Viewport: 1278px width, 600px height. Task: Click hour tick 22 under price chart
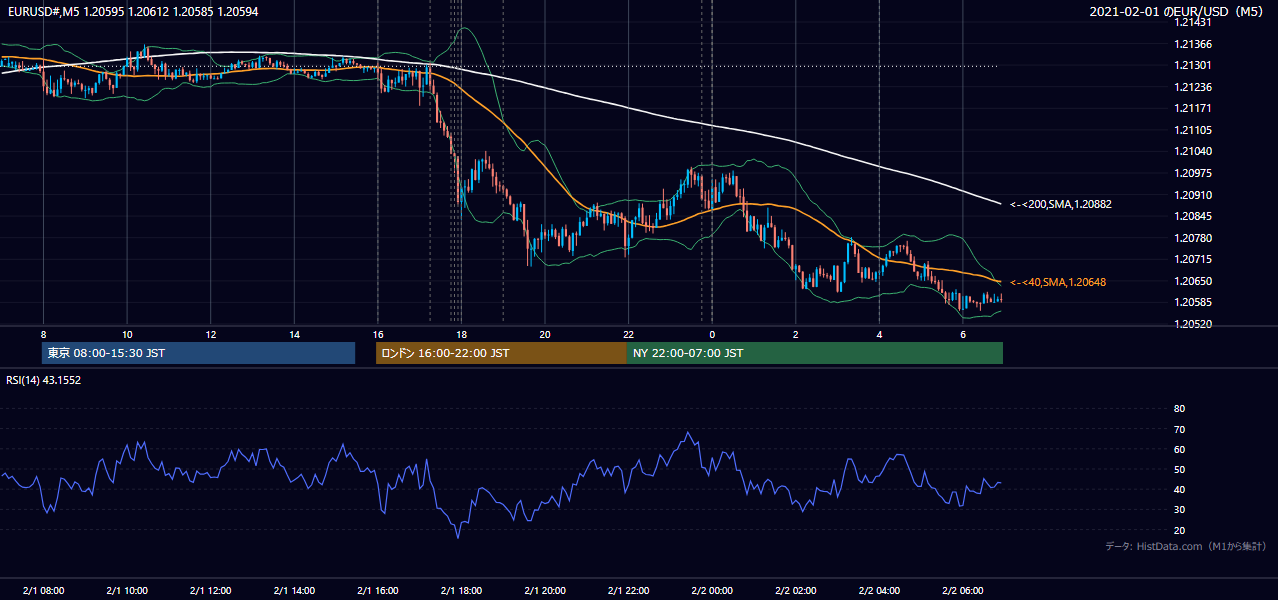[628, 334]
